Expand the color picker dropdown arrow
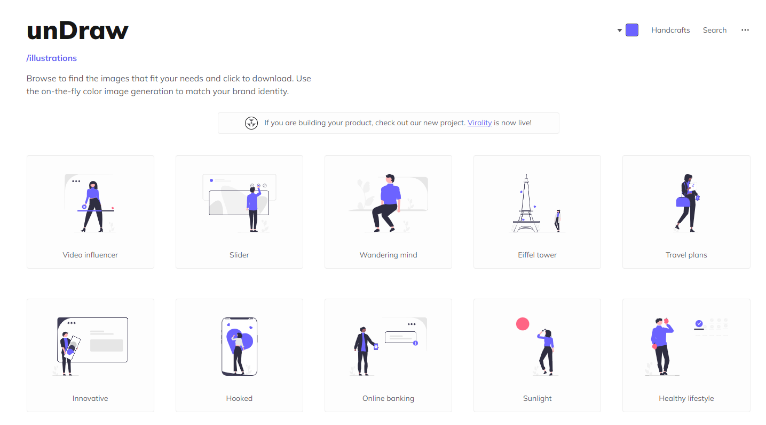The width and height of the screenshot is (766, 425). 619,30
